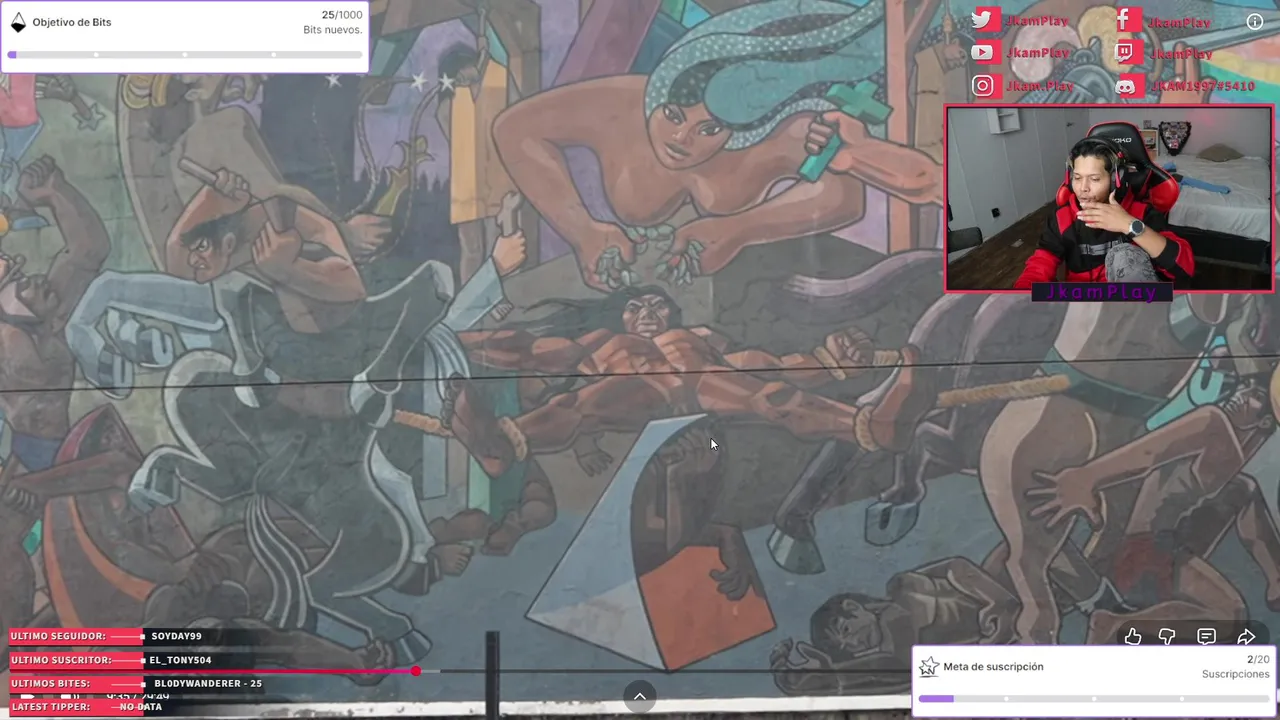Click the JkamPlay label beside the Twitch icon
Image resolution: width=1280 pixels, height=720 pixels.
[x=1181, y=54]
